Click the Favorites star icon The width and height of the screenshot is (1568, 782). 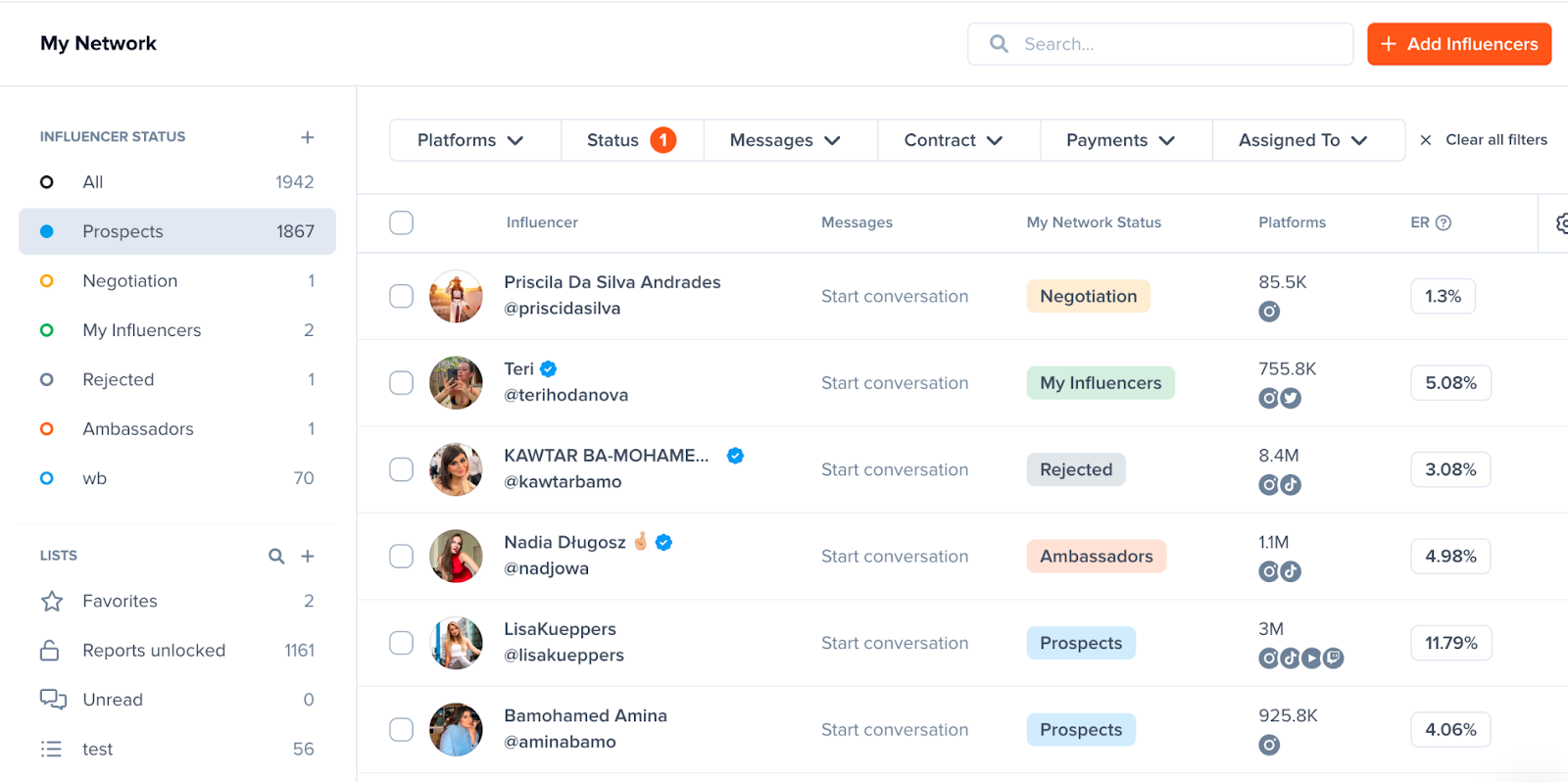click(x=52, y=601)
